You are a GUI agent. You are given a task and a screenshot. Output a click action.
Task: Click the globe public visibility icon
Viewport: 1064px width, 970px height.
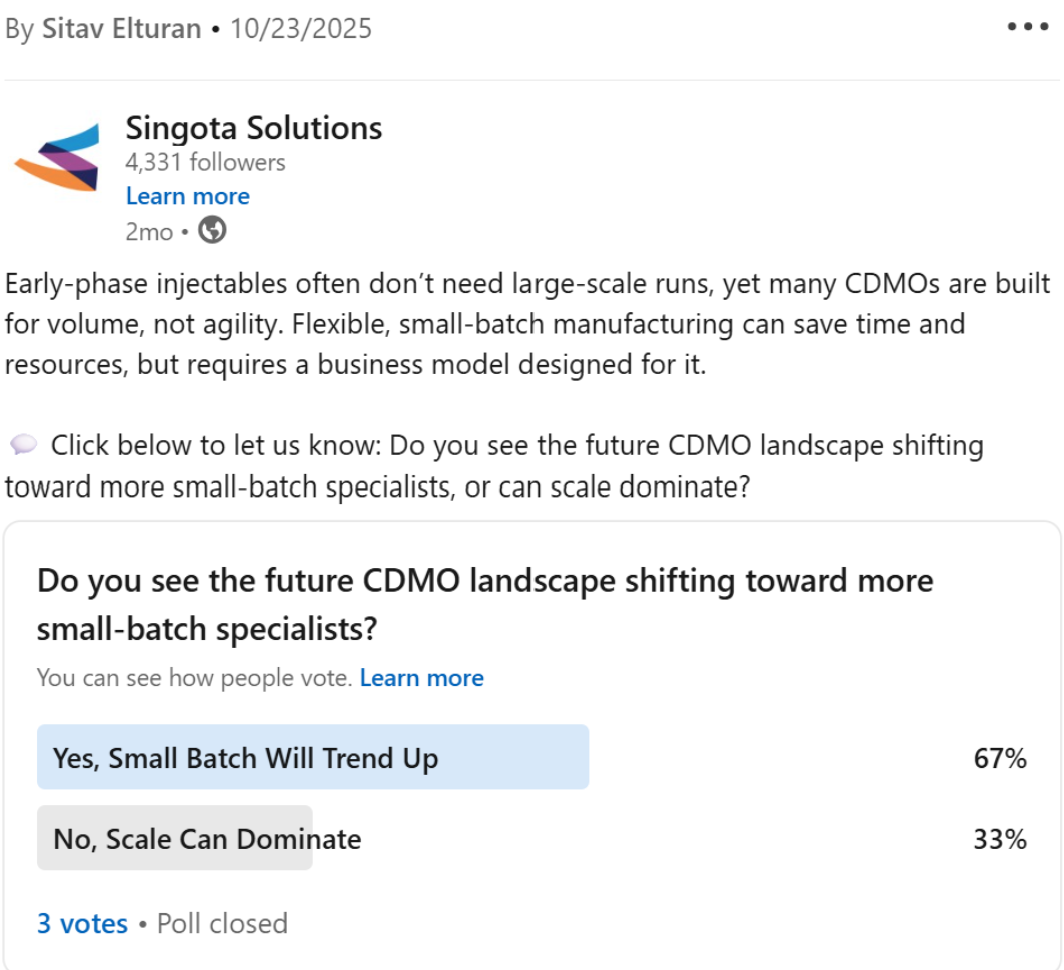pyautogui.click(x=212, y=231)
